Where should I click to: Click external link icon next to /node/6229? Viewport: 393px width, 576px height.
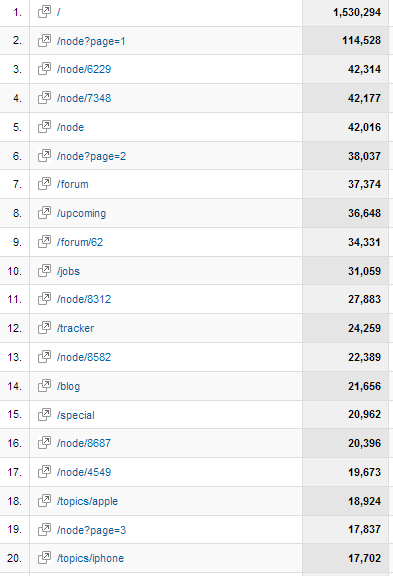tap(44, 69)
